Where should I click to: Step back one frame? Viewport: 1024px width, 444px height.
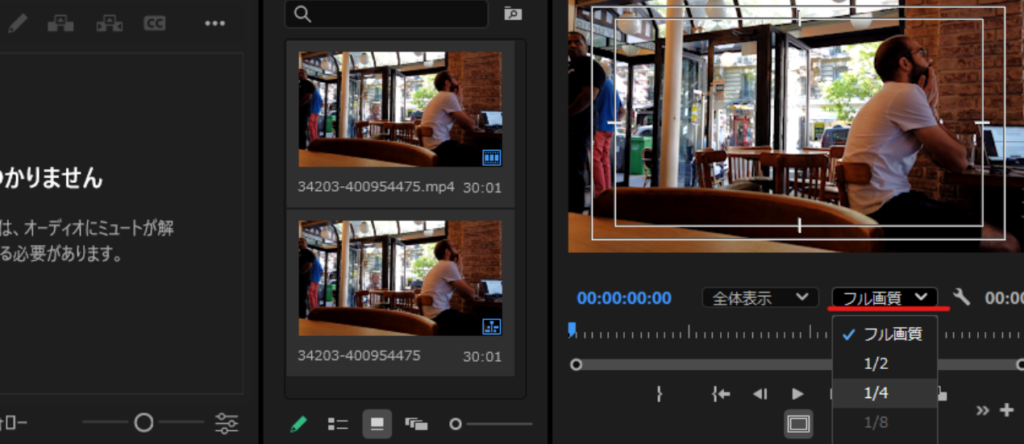760,394
